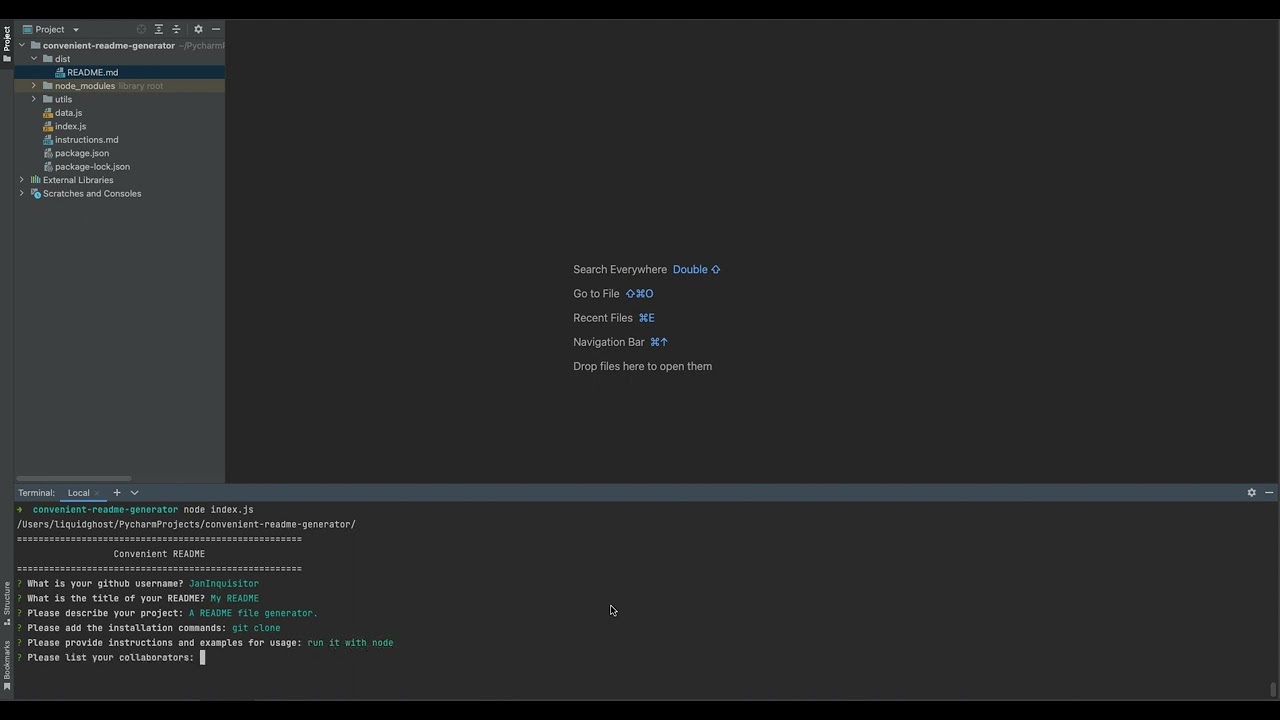Screen dimensions: 1280x720
Task: Click the 'Terminal:' panel label
Action: [x=36, y=493]
